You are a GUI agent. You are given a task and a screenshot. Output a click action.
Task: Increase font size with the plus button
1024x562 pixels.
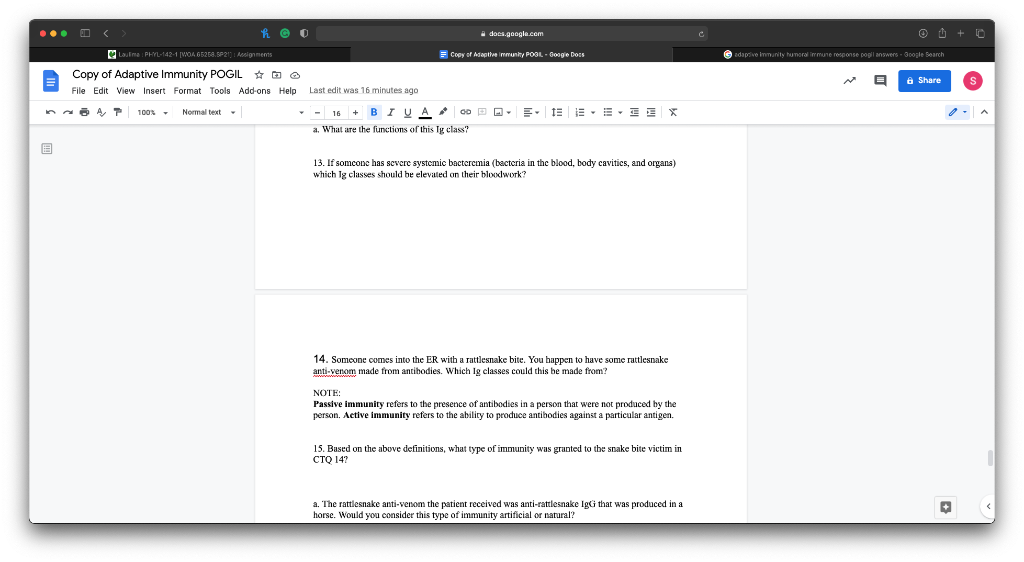pos(355,113)
